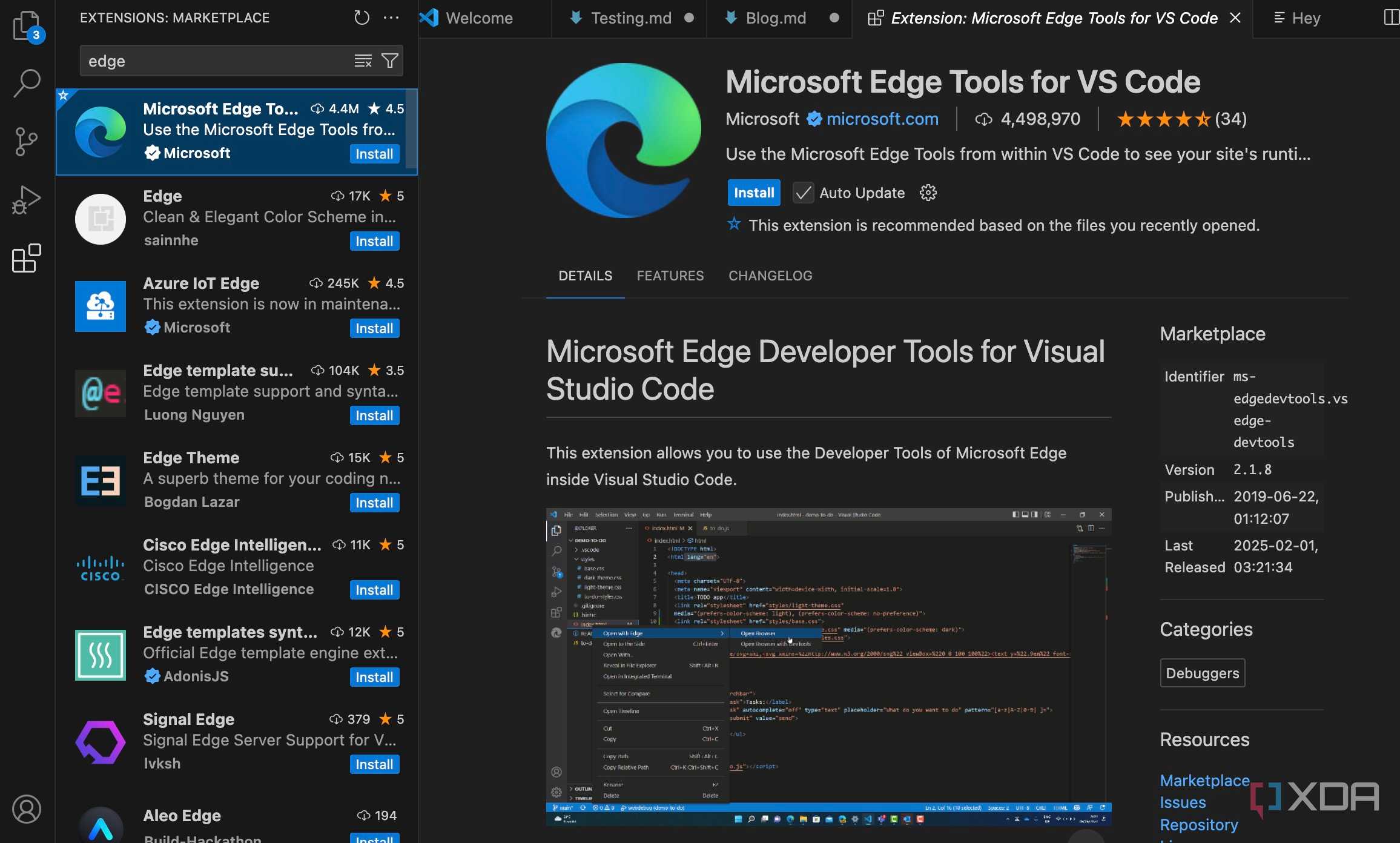Open the Run and Debug view
Viewport: 1400px width, 843px height.
pos(27,200)
